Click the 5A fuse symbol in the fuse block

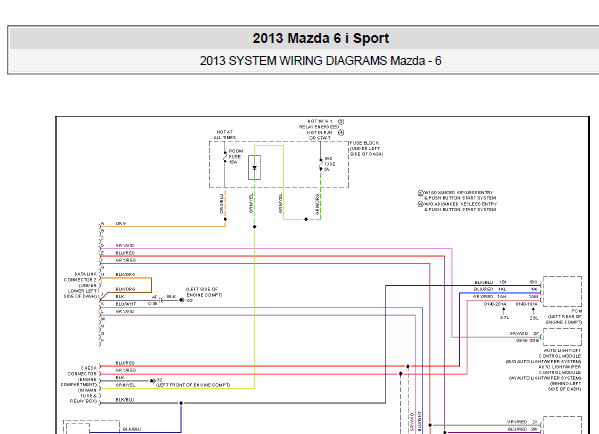[321, 164]
